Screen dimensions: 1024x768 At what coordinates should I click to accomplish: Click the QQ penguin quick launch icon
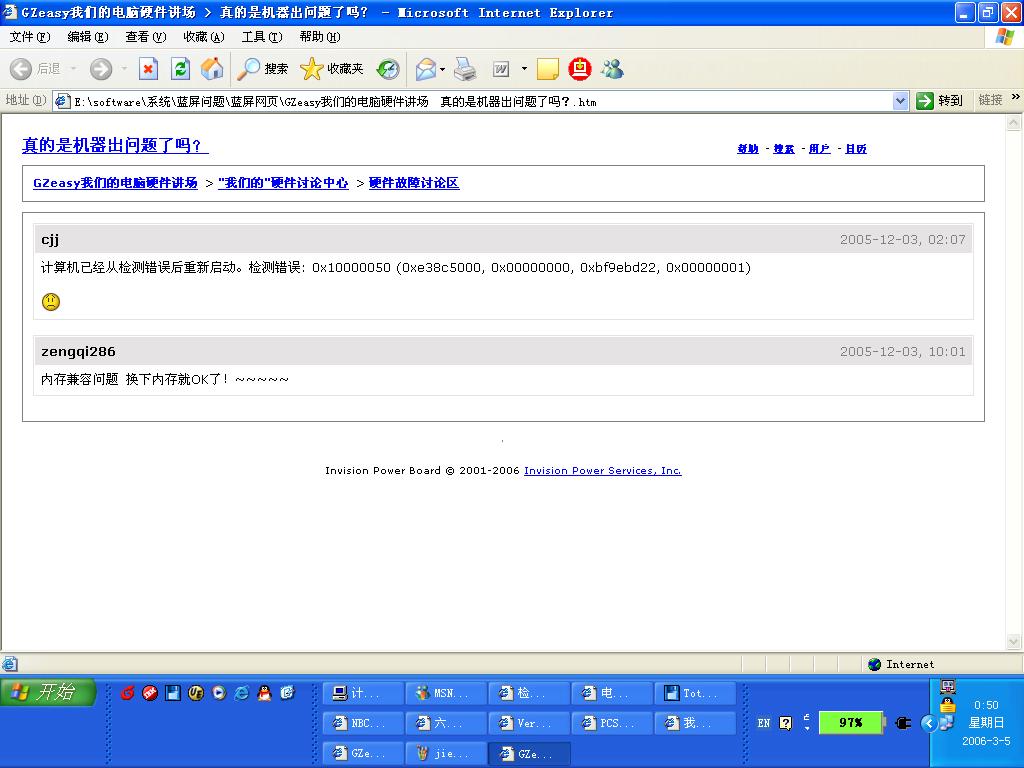pyautogui.click(x=264, y=692)
